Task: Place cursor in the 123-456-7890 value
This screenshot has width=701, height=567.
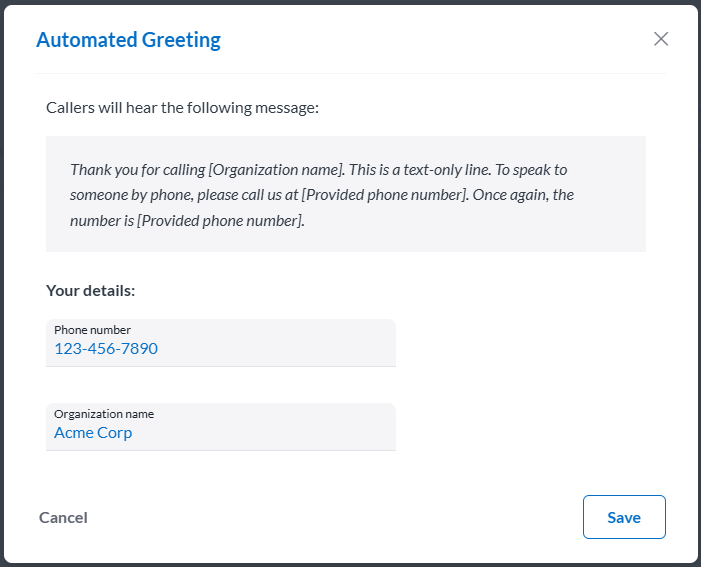Action: (x=106, y=349)
